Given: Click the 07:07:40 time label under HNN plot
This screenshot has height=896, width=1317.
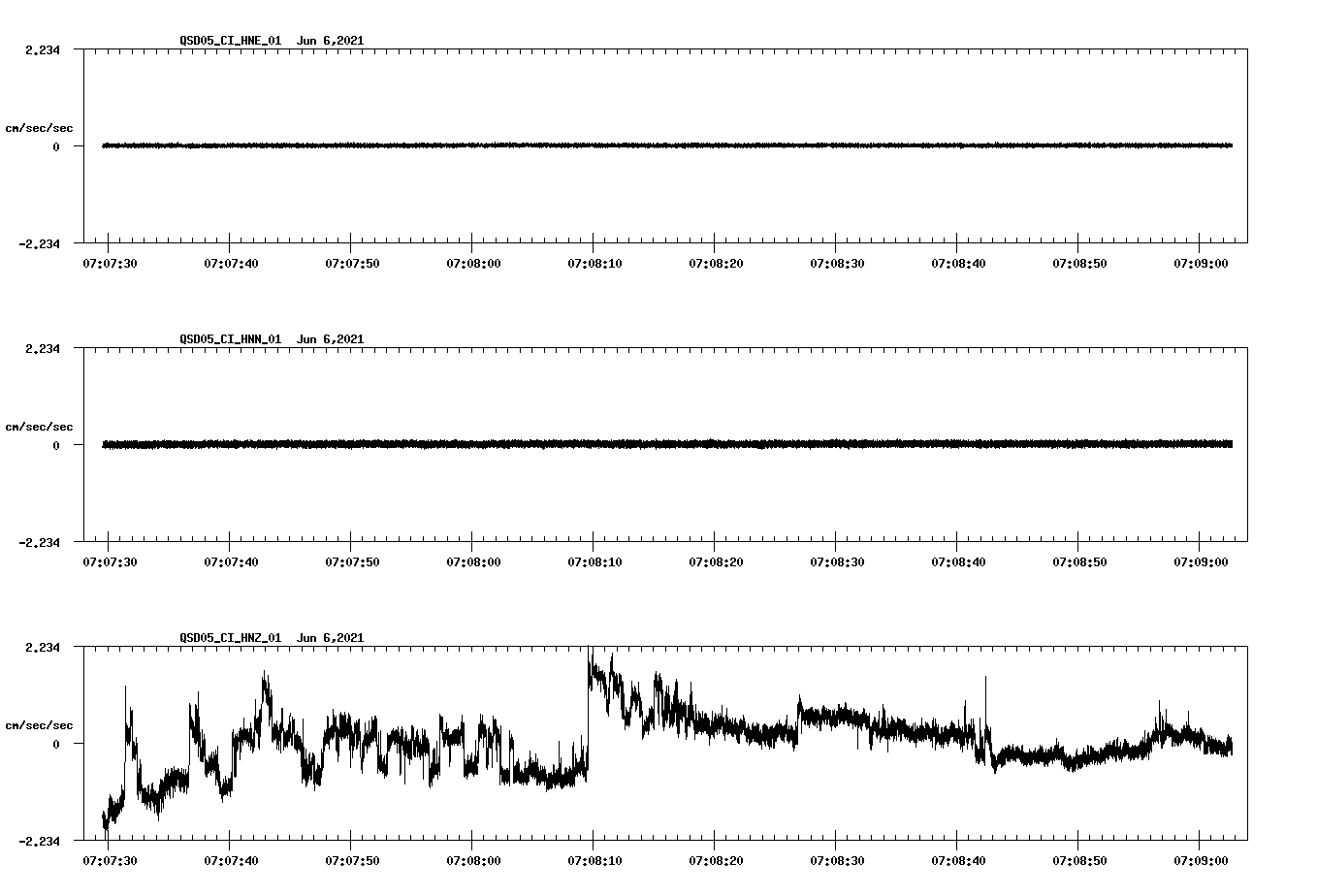Looking at the screenshot, I should [231, 562].
